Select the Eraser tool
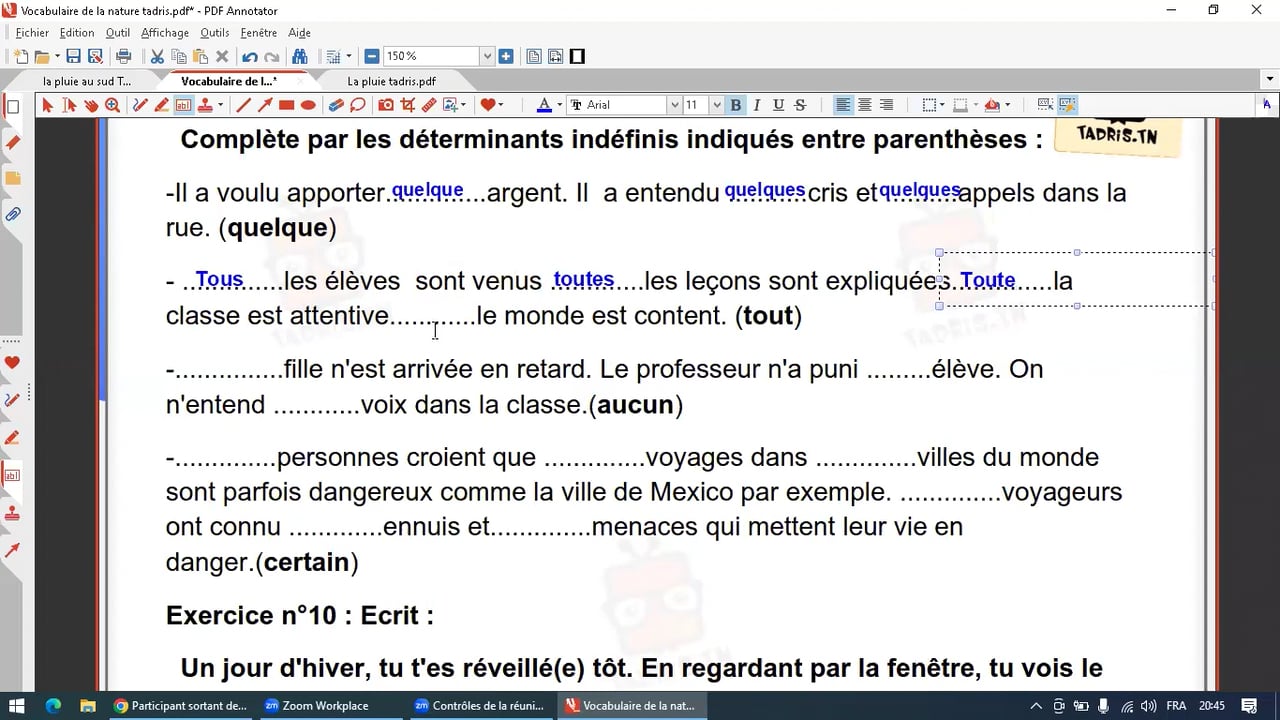1280x720 pixels. (x=336, y=105)
